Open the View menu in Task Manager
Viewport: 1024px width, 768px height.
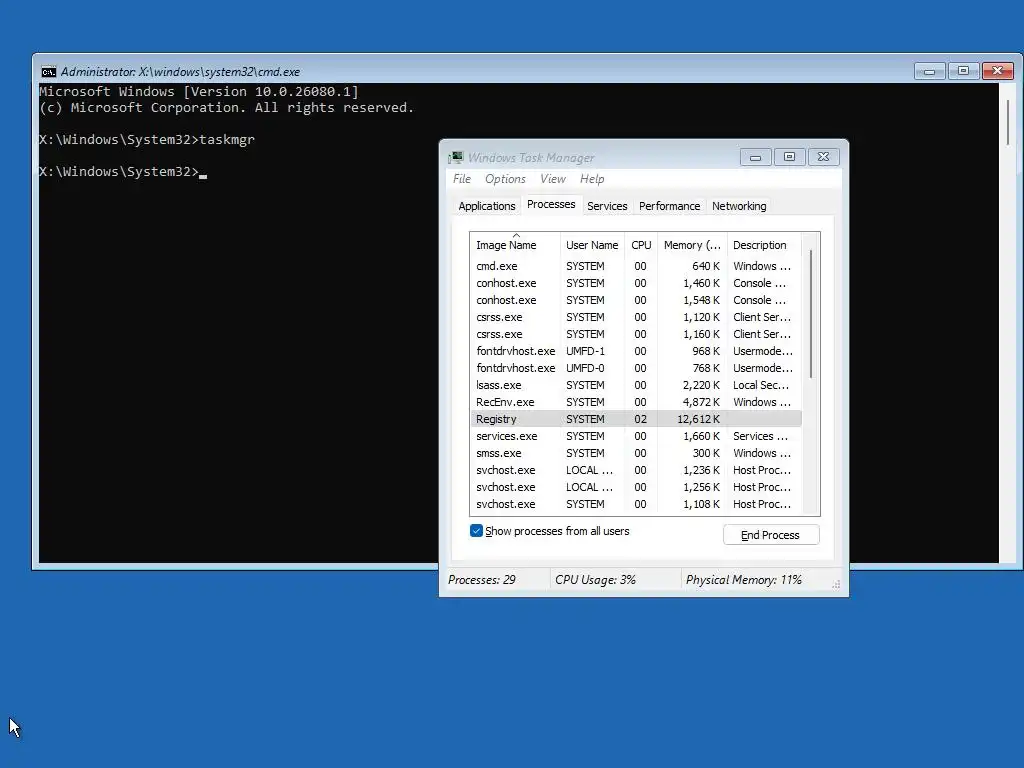(x=552, y=179)
